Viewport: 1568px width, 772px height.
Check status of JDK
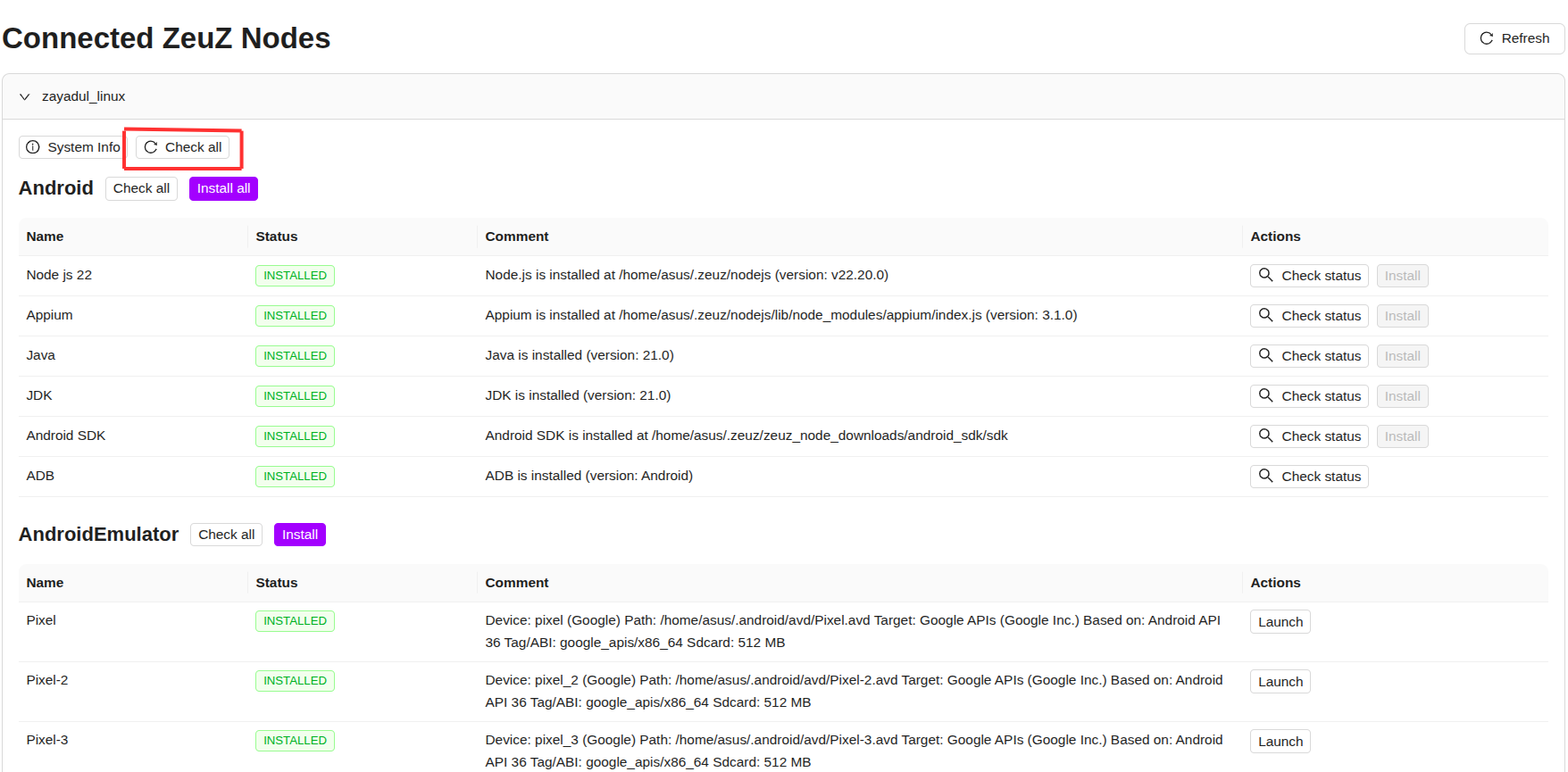pos(1309,396)
